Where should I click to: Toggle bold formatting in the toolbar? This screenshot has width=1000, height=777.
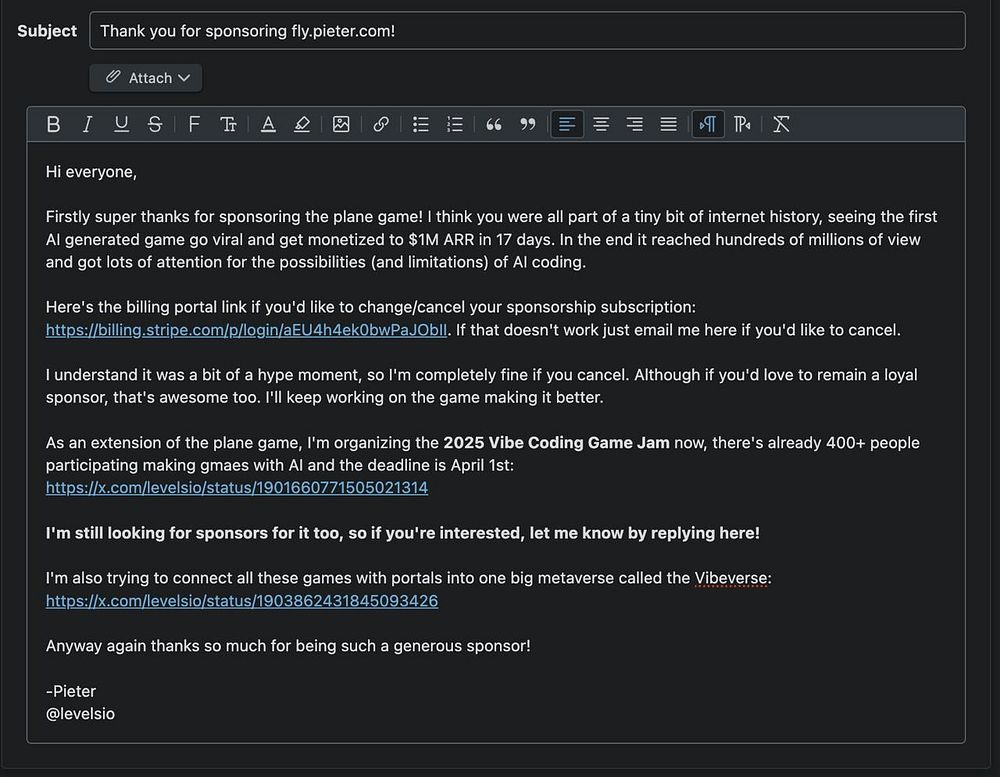[54, 124]
